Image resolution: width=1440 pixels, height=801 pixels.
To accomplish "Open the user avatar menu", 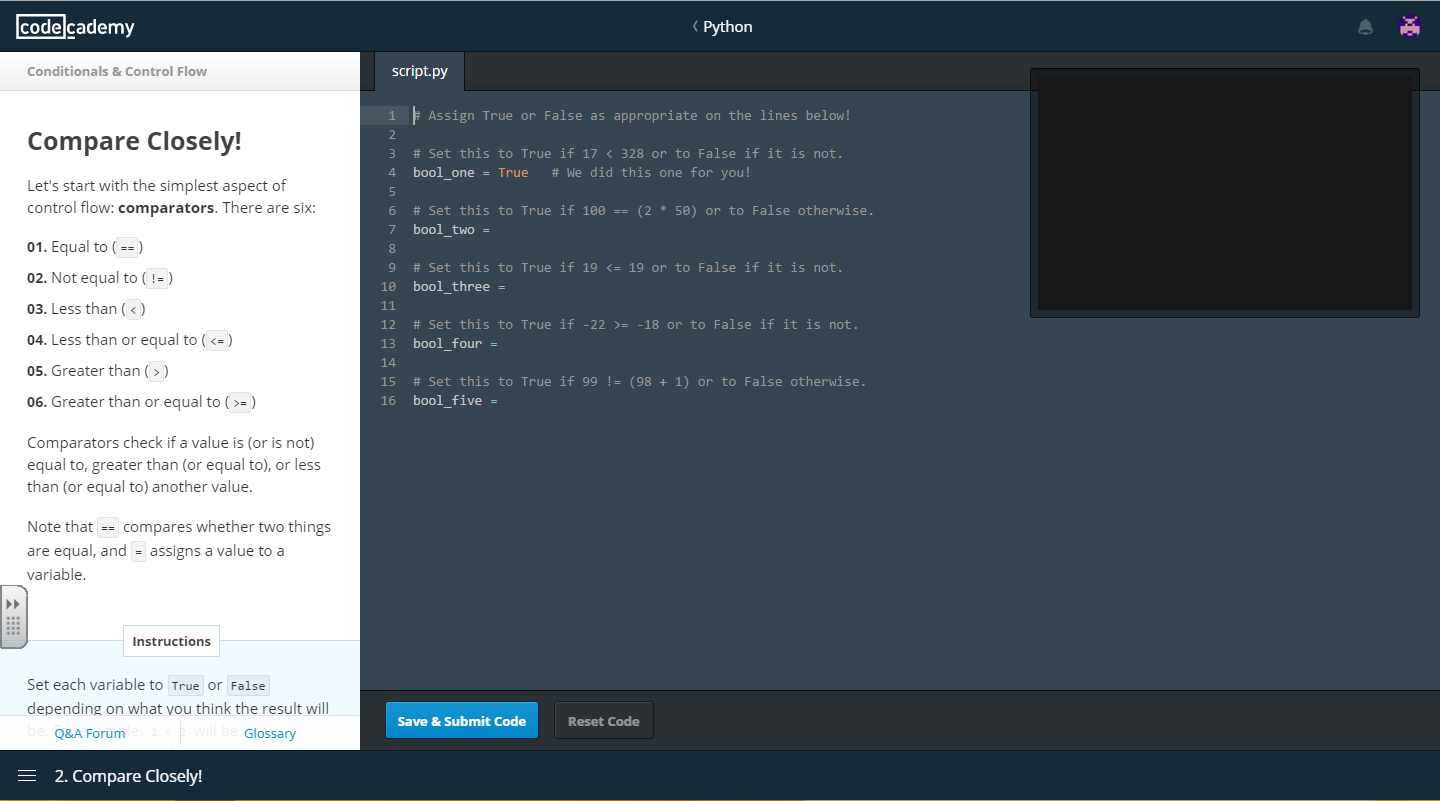I will point(1410,27).
